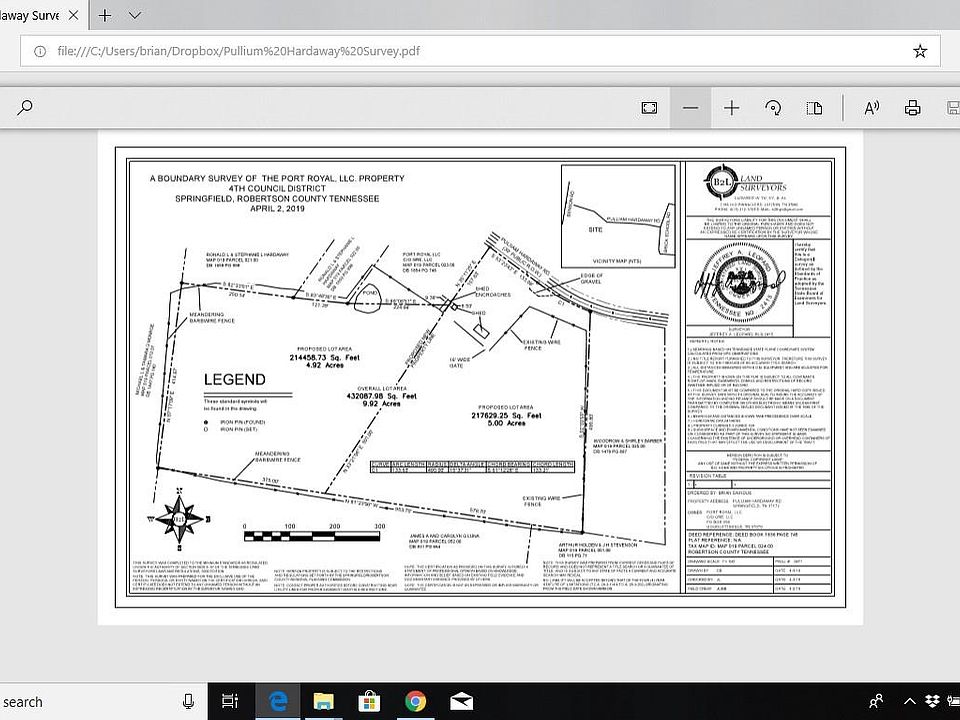Click the Fit to page icon
The width and height of the screenshot is (960, 720).
(649, 108)
